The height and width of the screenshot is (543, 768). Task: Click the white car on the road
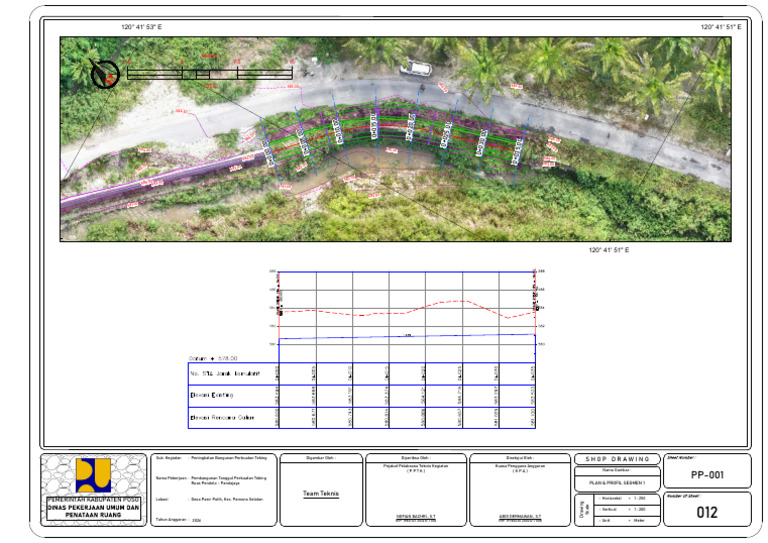pyautogui.click(x=416, y=68)
